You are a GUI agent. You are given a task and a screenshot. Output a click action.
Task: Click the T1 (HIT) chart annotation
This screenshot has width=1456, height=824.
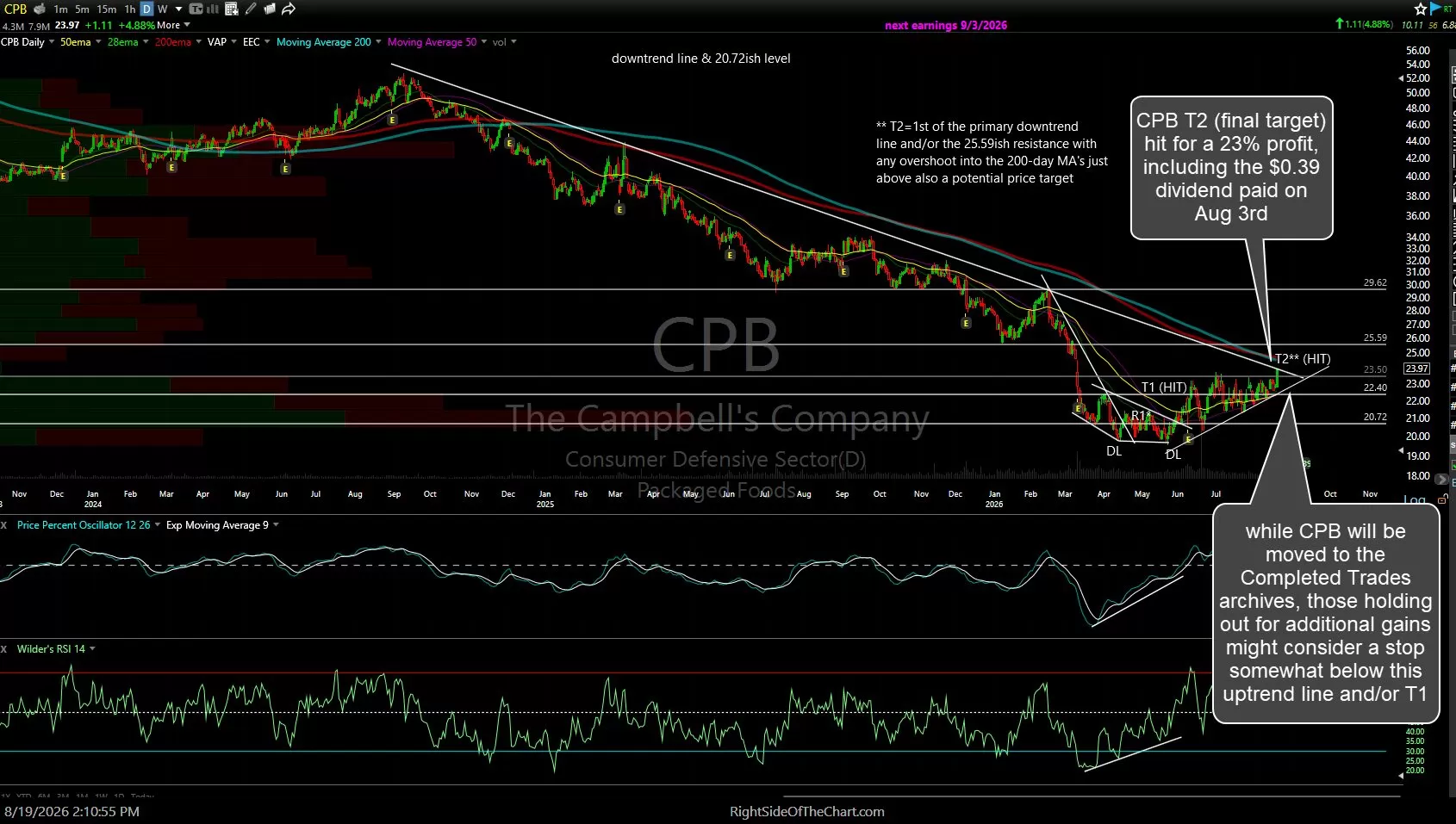coord(1164,387)
